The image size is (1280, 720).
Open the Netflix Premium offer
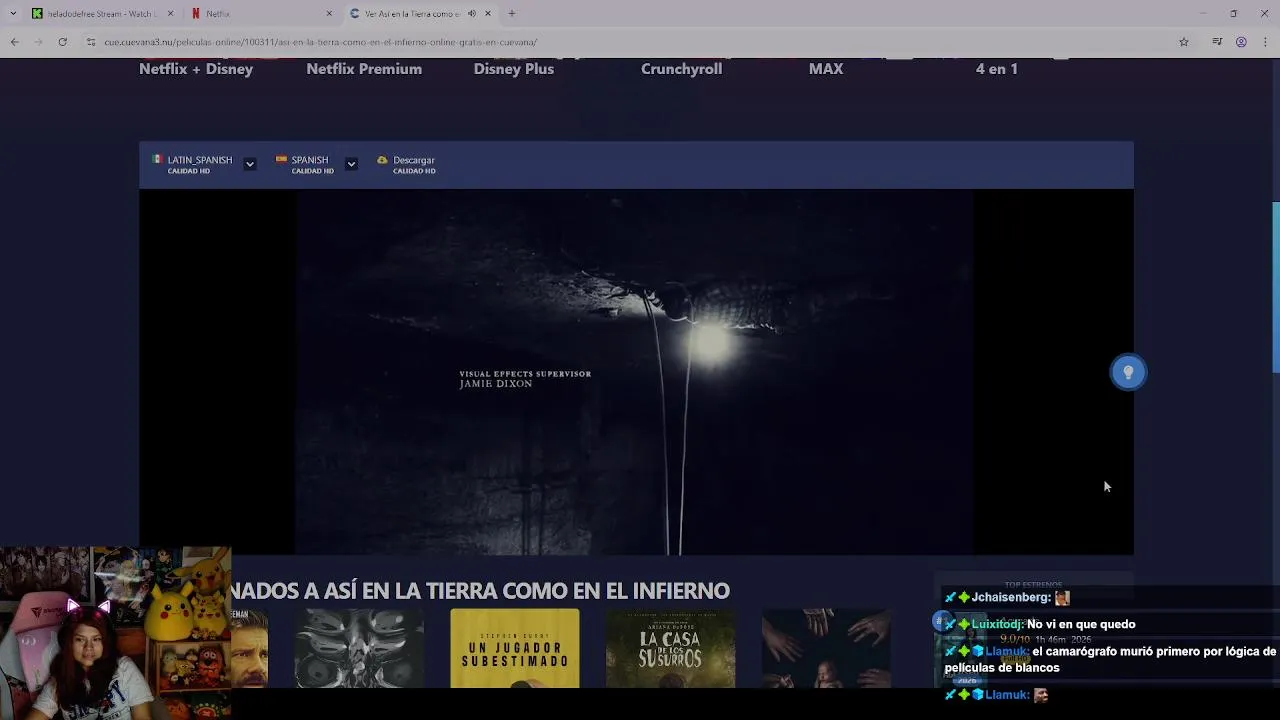(364, 69)
